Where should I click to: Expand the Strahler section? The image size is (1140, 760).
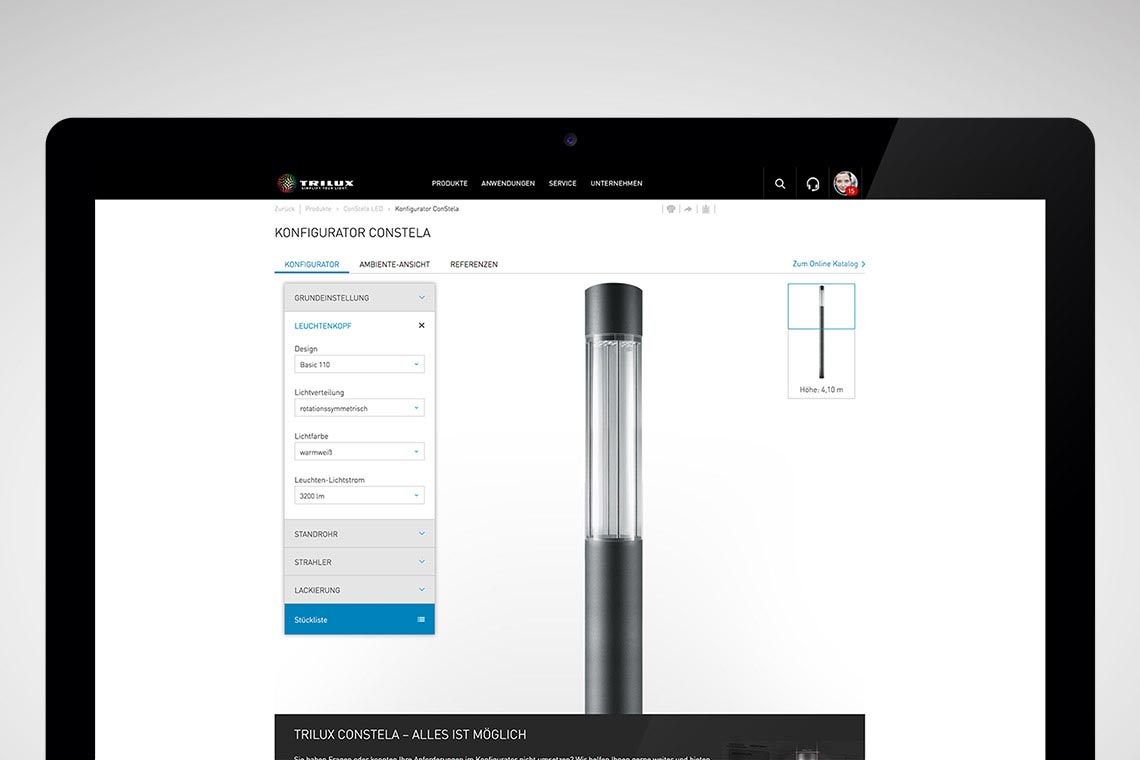[x=359, y=562]
